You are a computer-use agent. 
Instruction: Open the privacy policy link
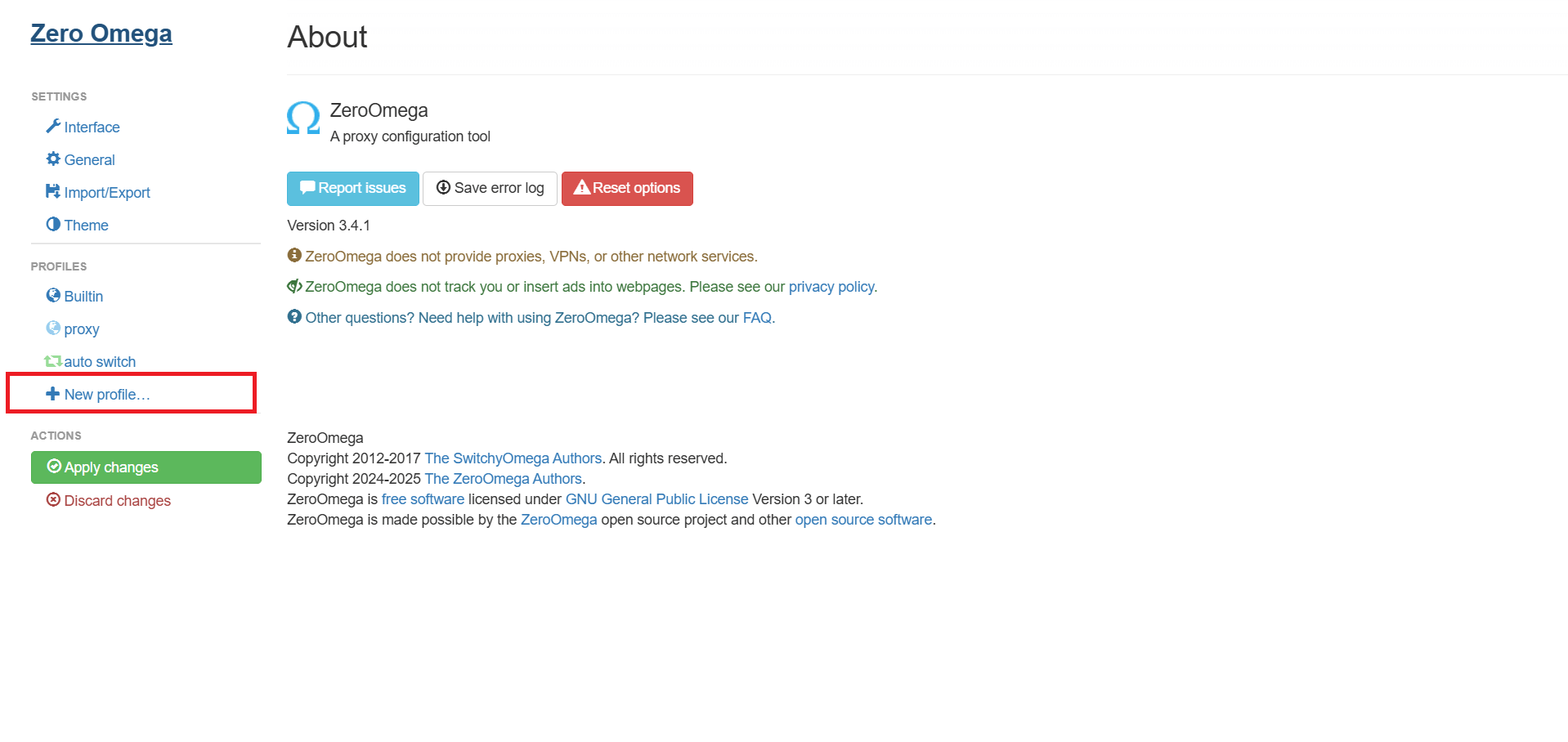(x=831, y=287)
